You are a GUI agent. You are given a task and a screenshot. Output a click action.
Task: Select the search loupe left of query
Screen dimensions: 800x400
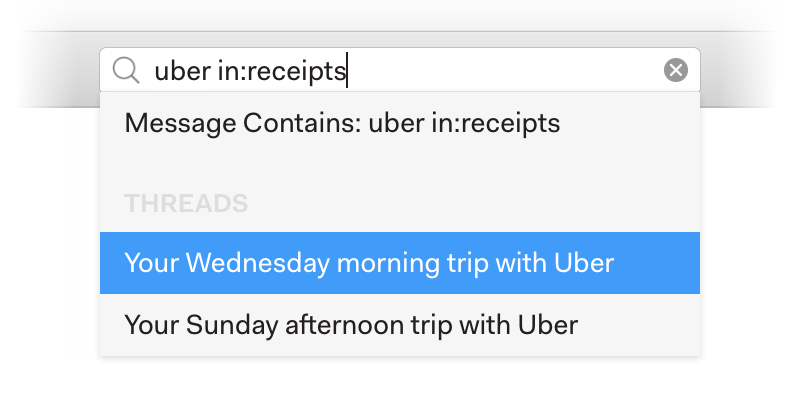[x=126, y=70]
